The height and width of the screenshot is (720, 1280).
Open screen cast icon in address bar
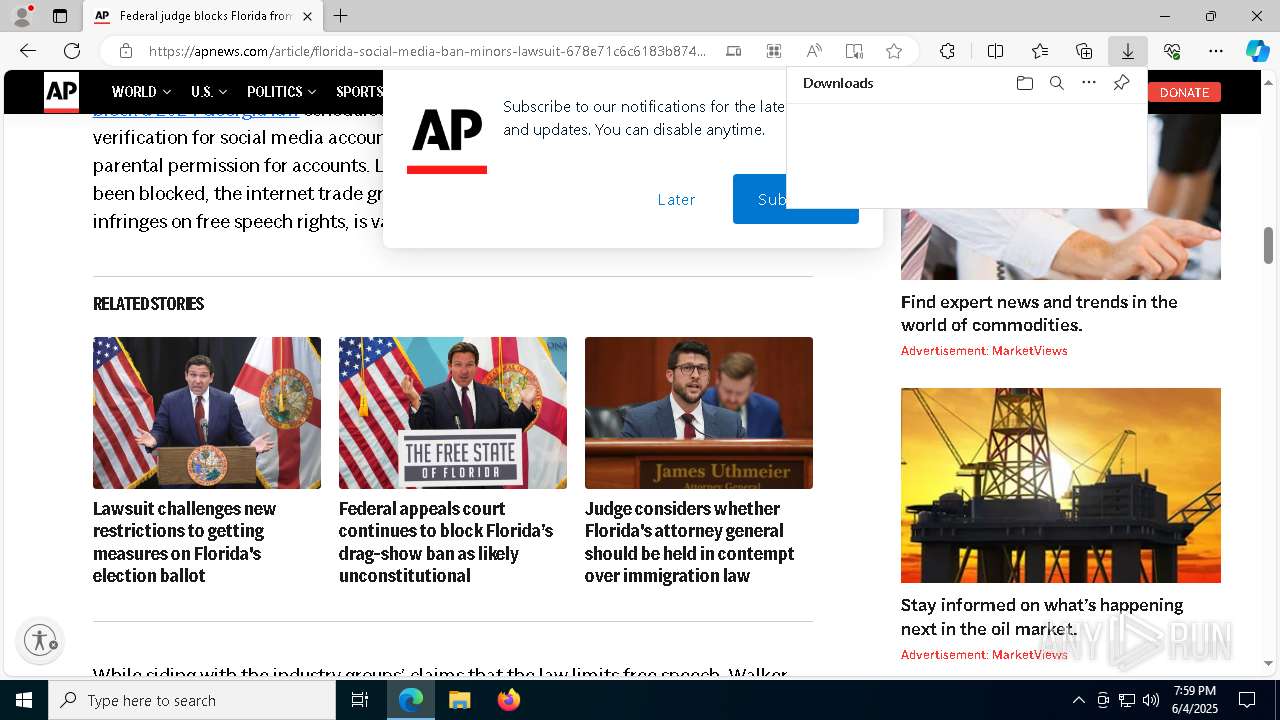(733, 51)
